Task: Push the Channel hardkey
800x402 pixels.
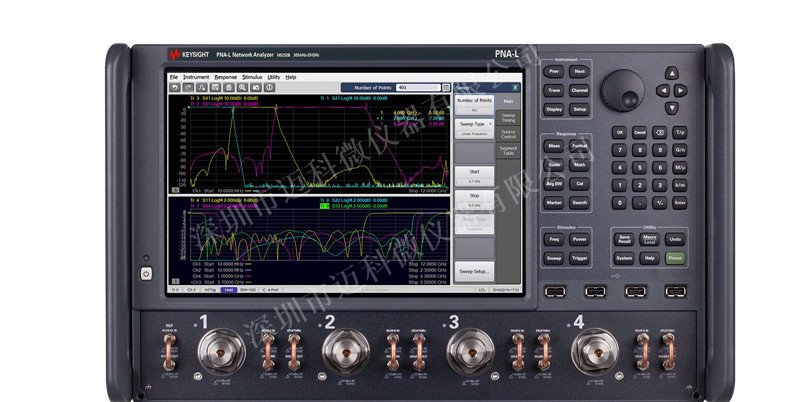Action: click(x=580, y=90)
